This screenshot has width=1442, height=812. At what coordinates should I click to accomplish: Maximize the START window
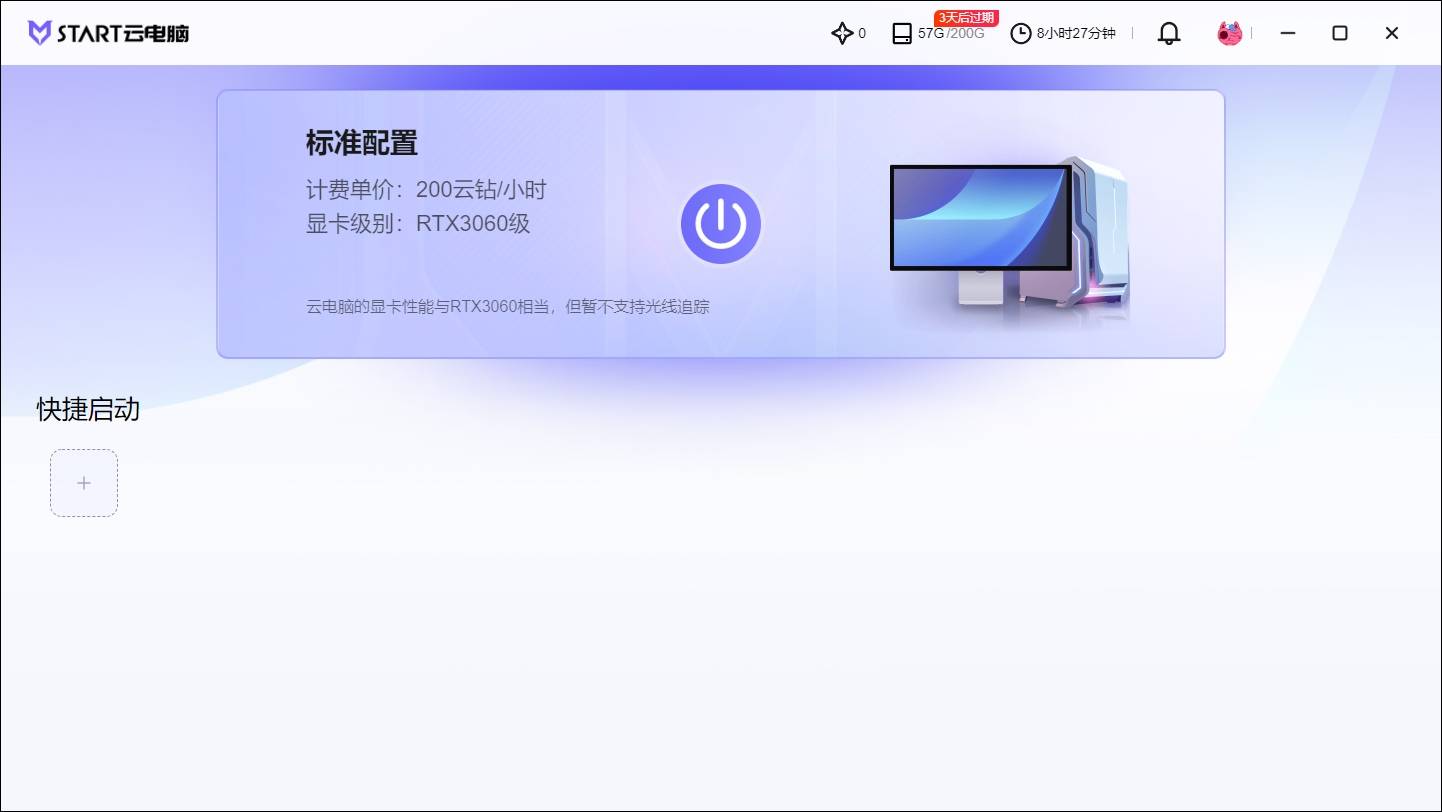click(x=1340, y=33)
